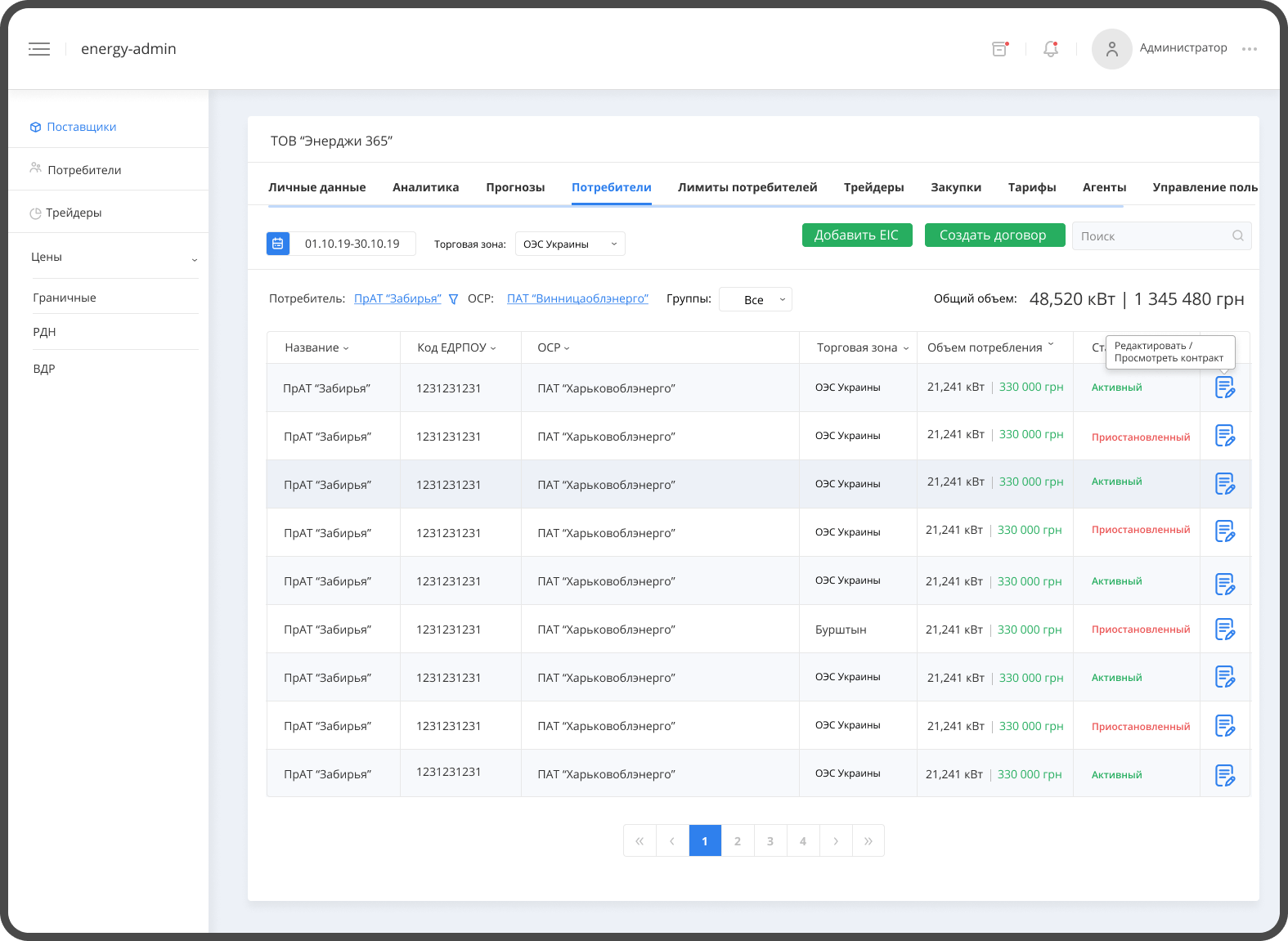Go to pagination page 3

coord(770,840)
